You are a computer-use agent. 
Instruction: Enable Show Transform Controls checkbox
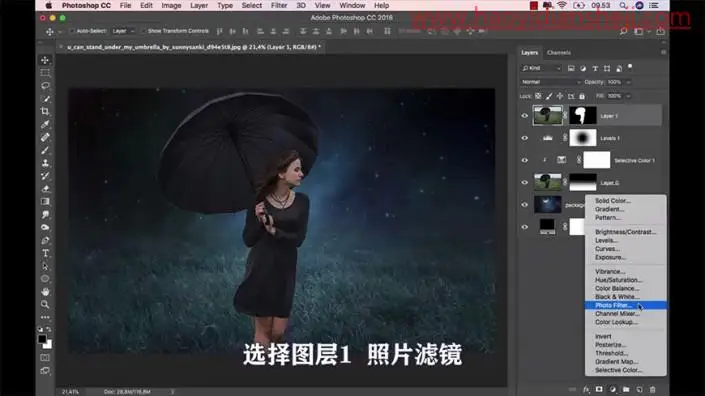pos(143,31)
